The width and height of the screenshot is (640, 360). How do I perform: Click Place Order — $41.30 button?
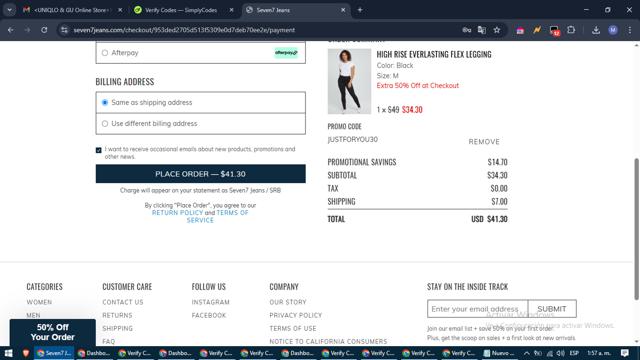click(200, 174)
